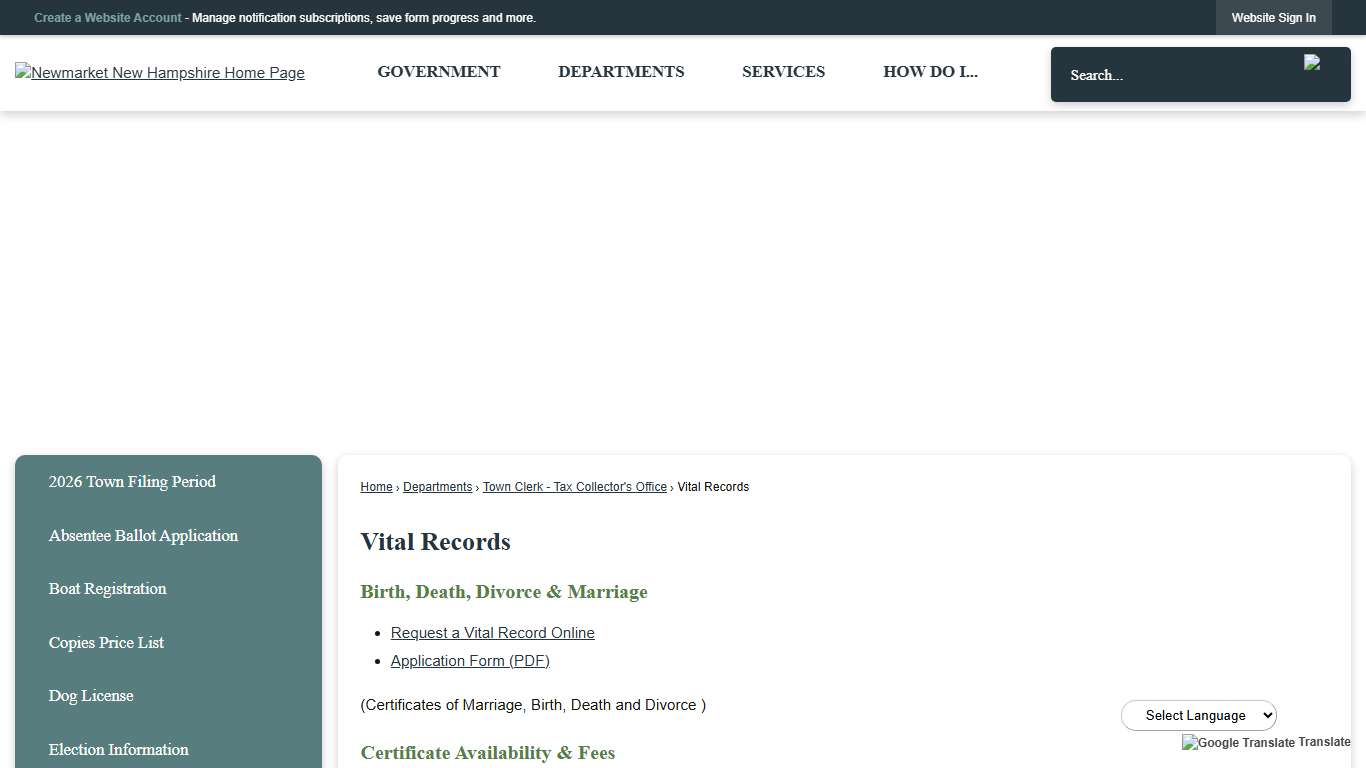Go to Boat Registration page
The width and height of the screenshot is (1366, 768).
click(107, 589)
